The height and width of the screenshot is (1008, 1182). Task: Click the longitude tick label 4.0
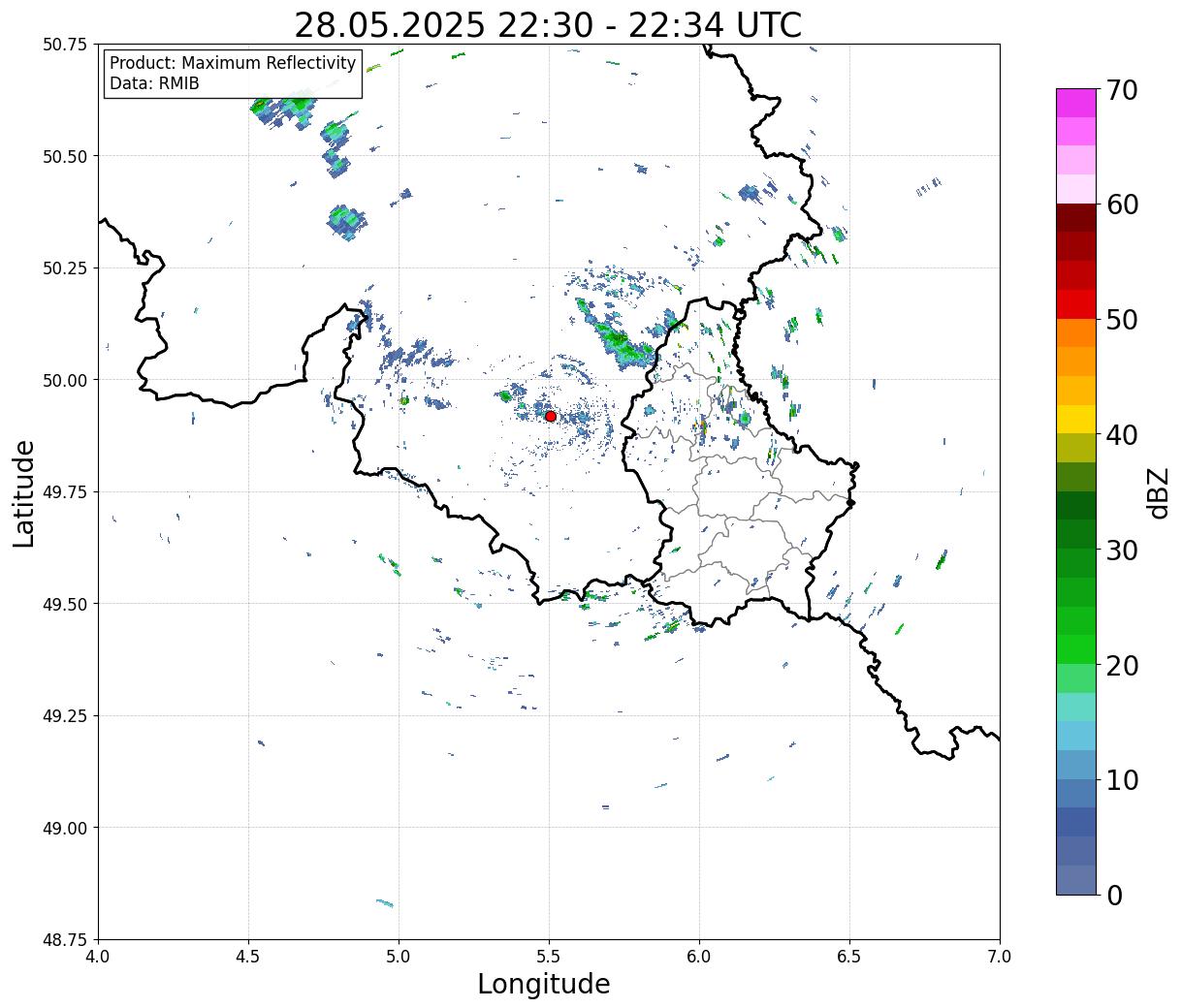pos(98,957)
